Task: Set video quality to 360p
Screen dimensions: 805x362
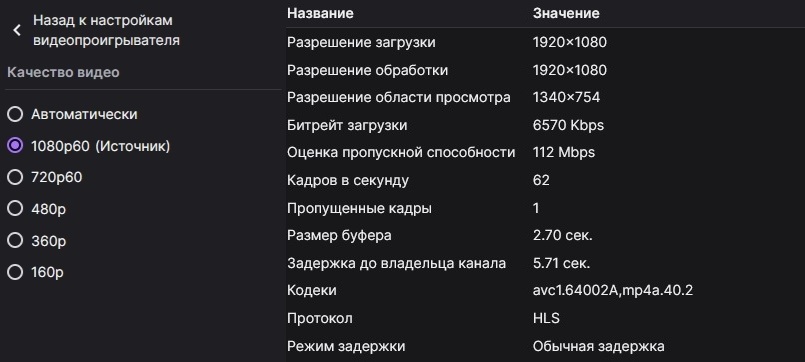Action: (x=15, y=240)
